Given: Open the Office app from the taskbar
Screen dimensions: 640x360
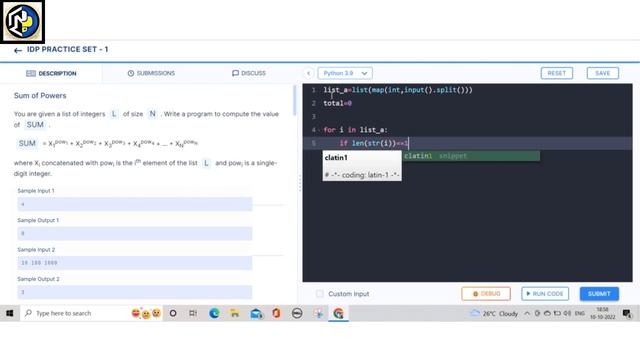Looking at the screenshot, I should (276, 313).
